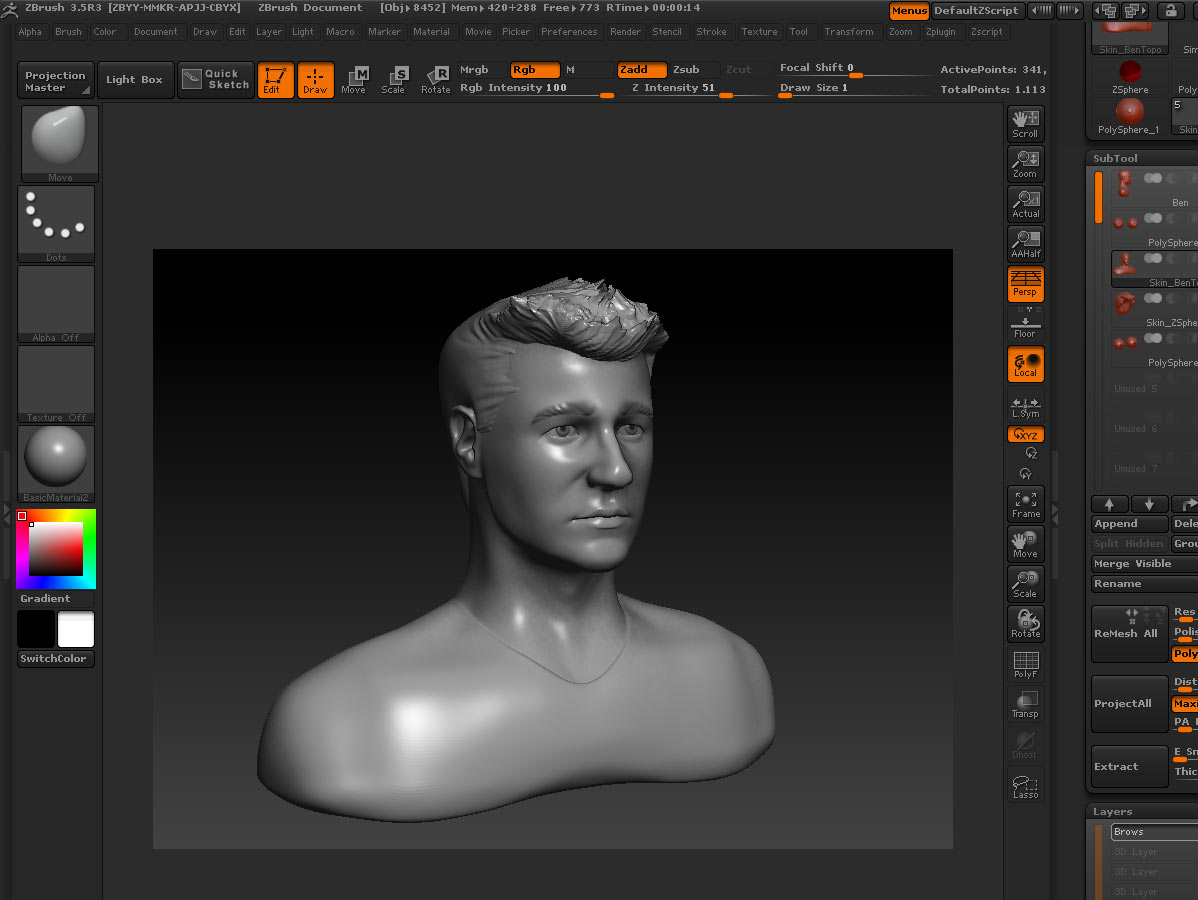Click SwitchColor

(x=56, y=659)
